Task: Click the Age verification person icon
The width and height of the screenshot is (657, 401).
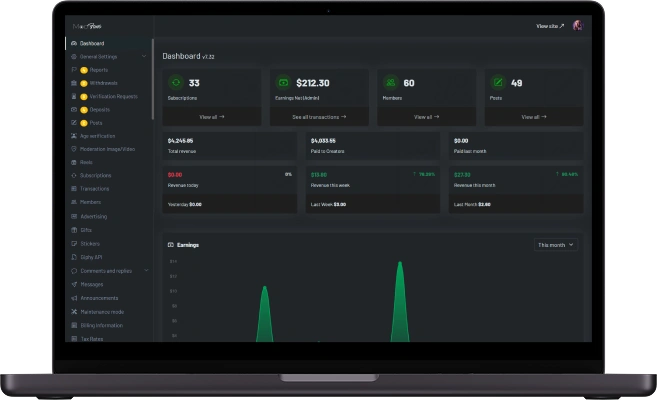Action: [x=74, y=136]
